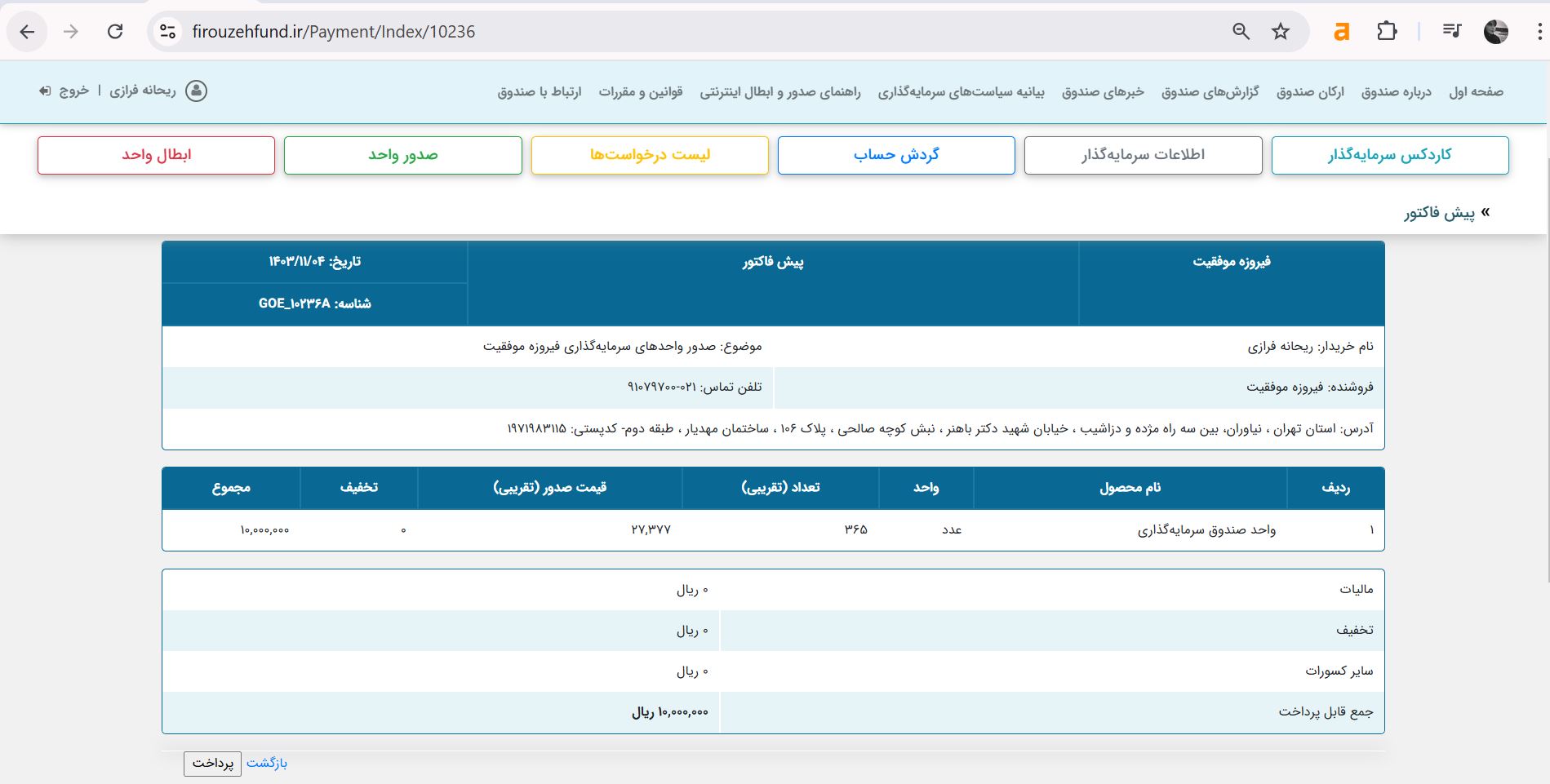Click buyer name نام خریدار field
Viewport: 1550px width, 784px height.
pyautogui.click(x=1310, y=347)
